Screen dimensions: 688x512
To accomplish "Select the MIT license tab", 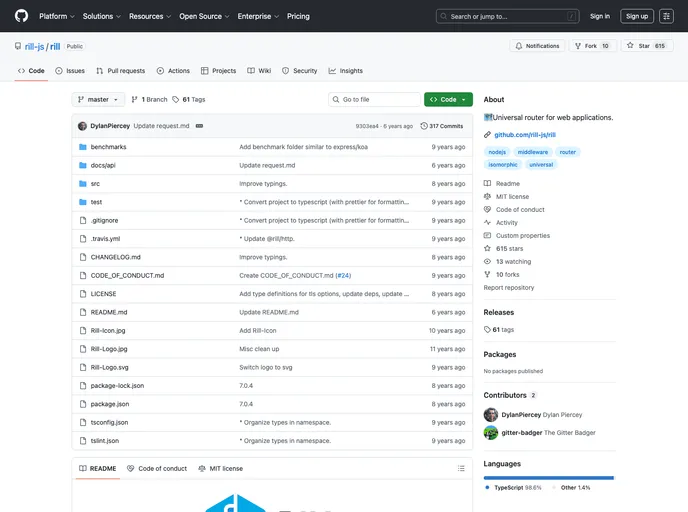I will (220, 468).
